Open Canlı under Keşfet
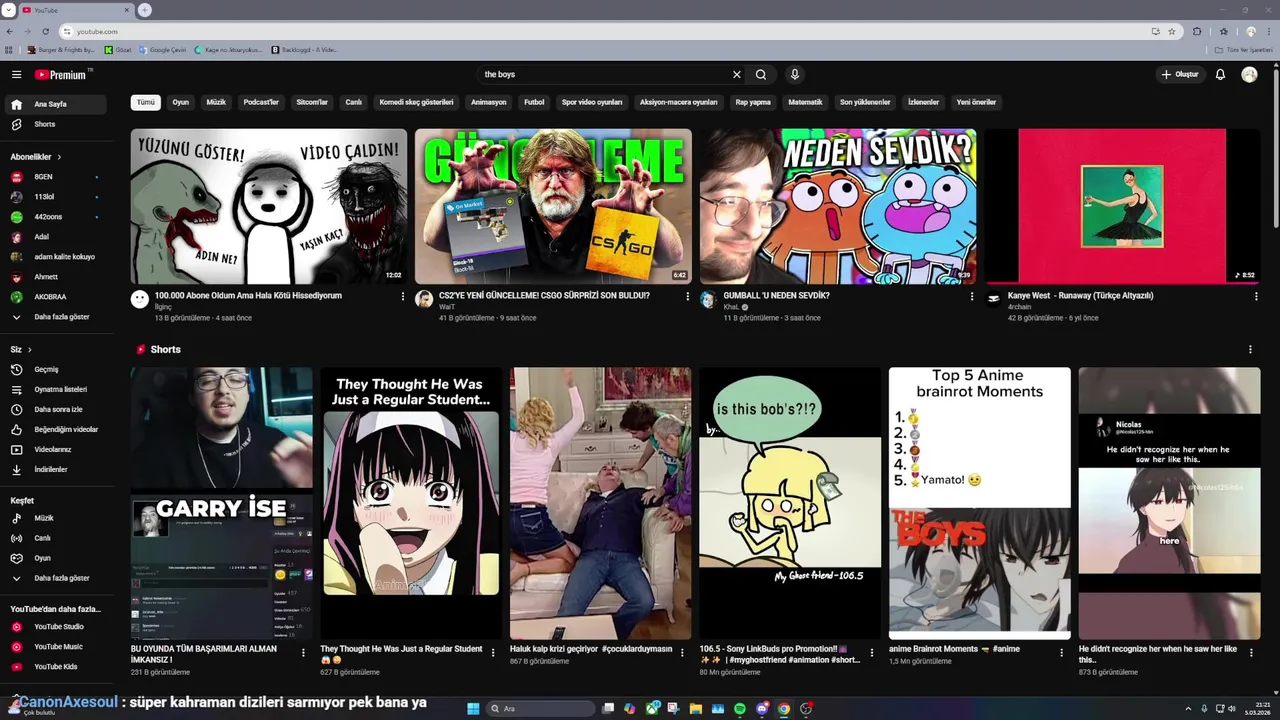 [x=57, y=539]
